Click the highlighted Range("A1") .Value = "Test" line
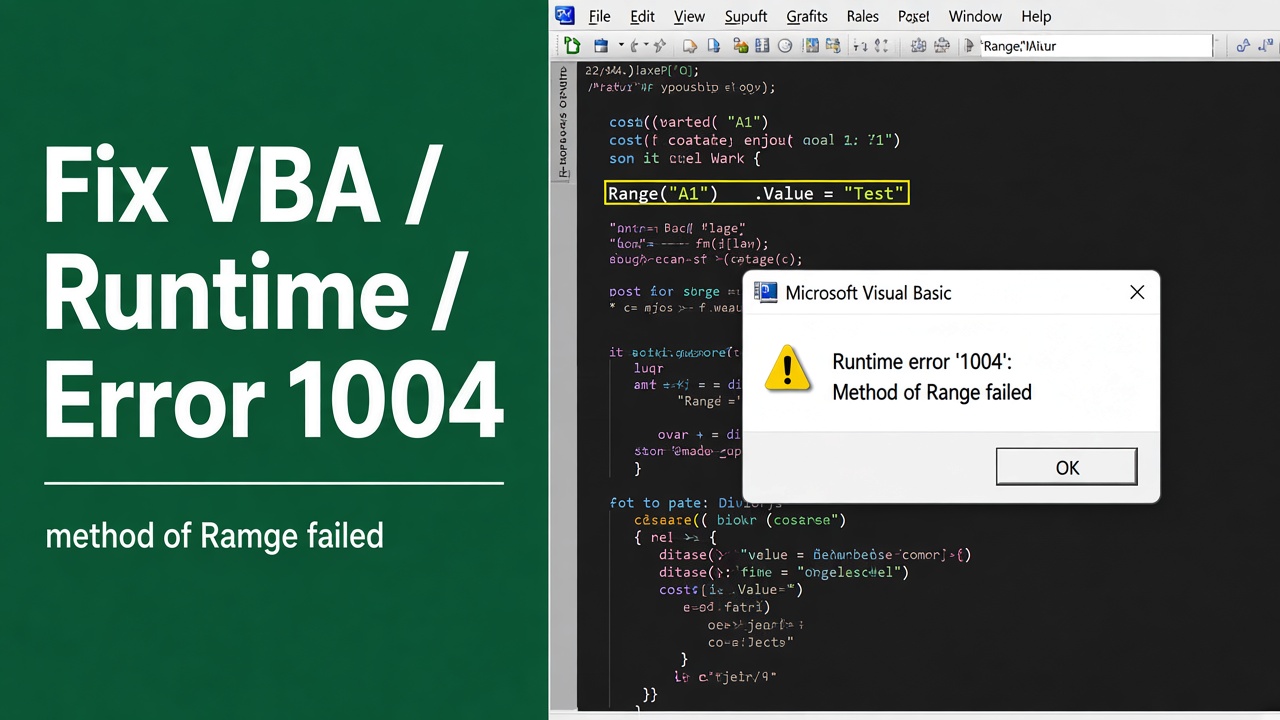This screenshot has height=720, width=1280. [757, 193]
